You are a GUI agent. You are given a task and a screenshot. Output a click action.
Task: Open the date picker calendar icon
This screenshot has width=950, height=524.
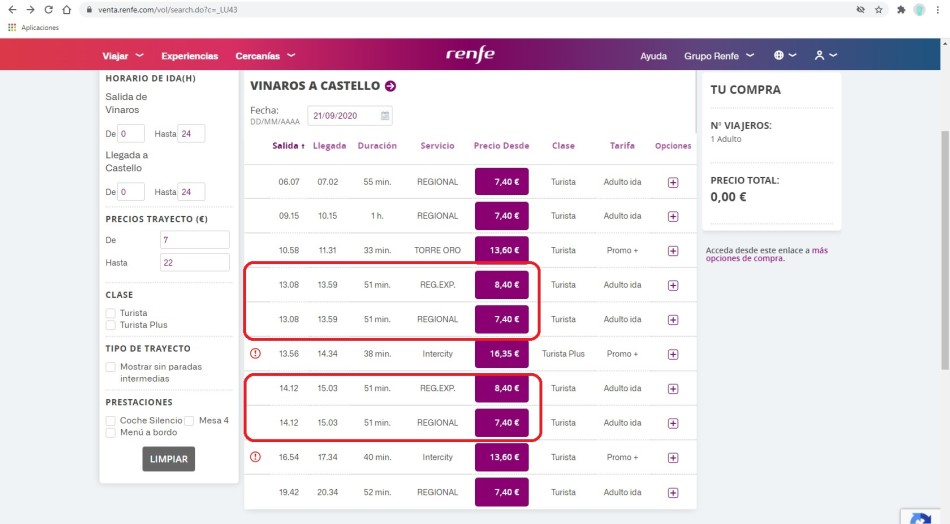click(385, 116)
